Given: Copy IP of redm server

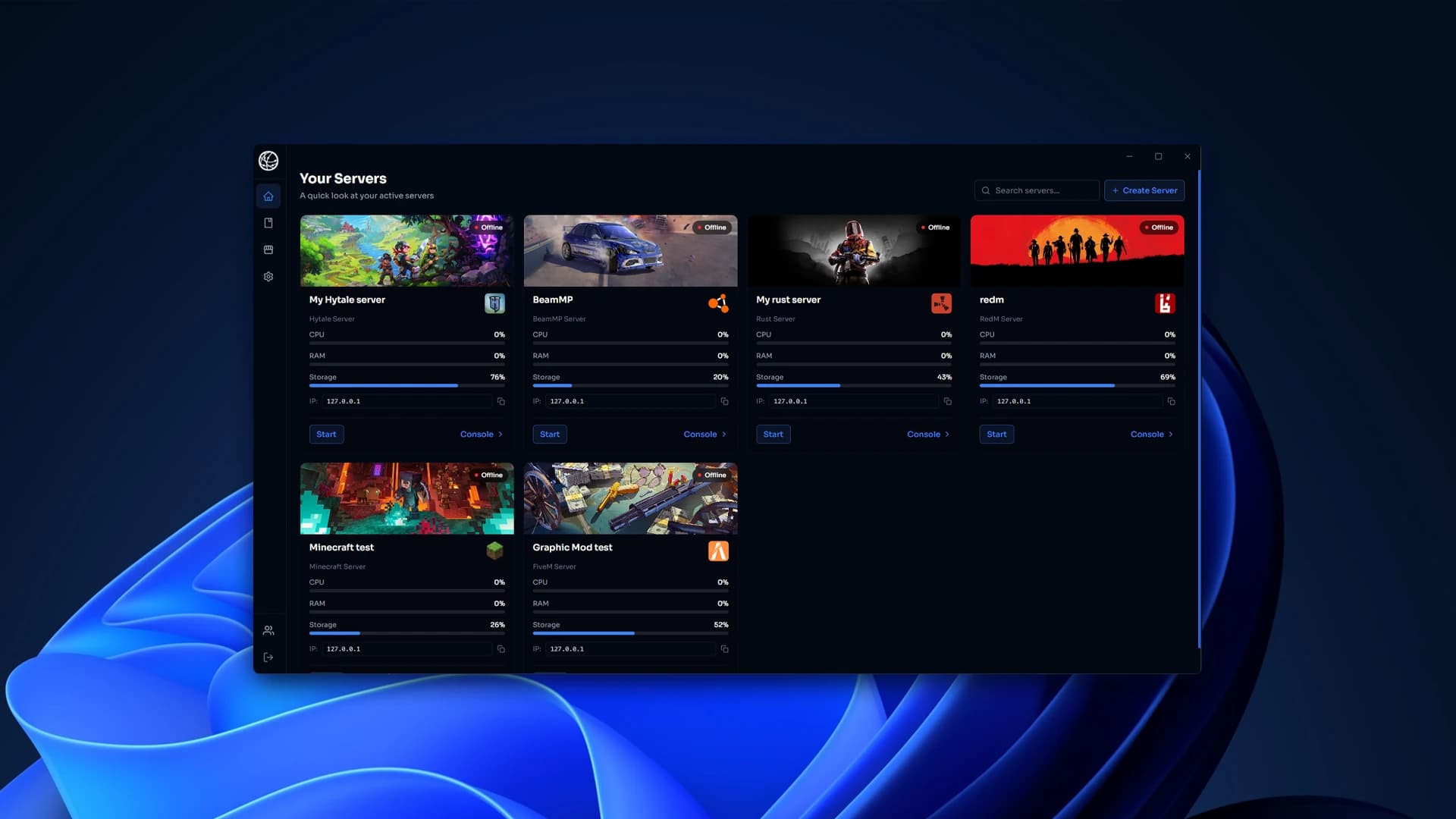Looking at the screenshot, I should pyautogui.click(x=1172, y=401).
